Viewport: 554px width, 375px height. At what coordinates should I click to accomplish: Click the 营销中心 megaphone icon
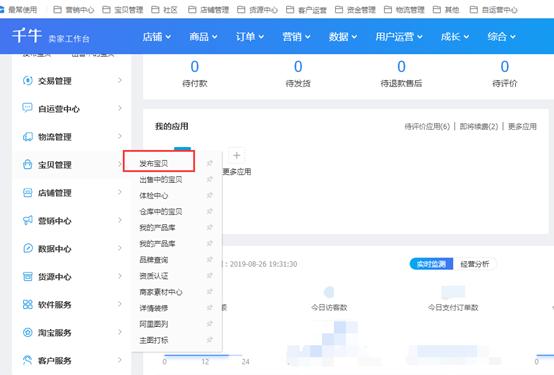(28, 220)
